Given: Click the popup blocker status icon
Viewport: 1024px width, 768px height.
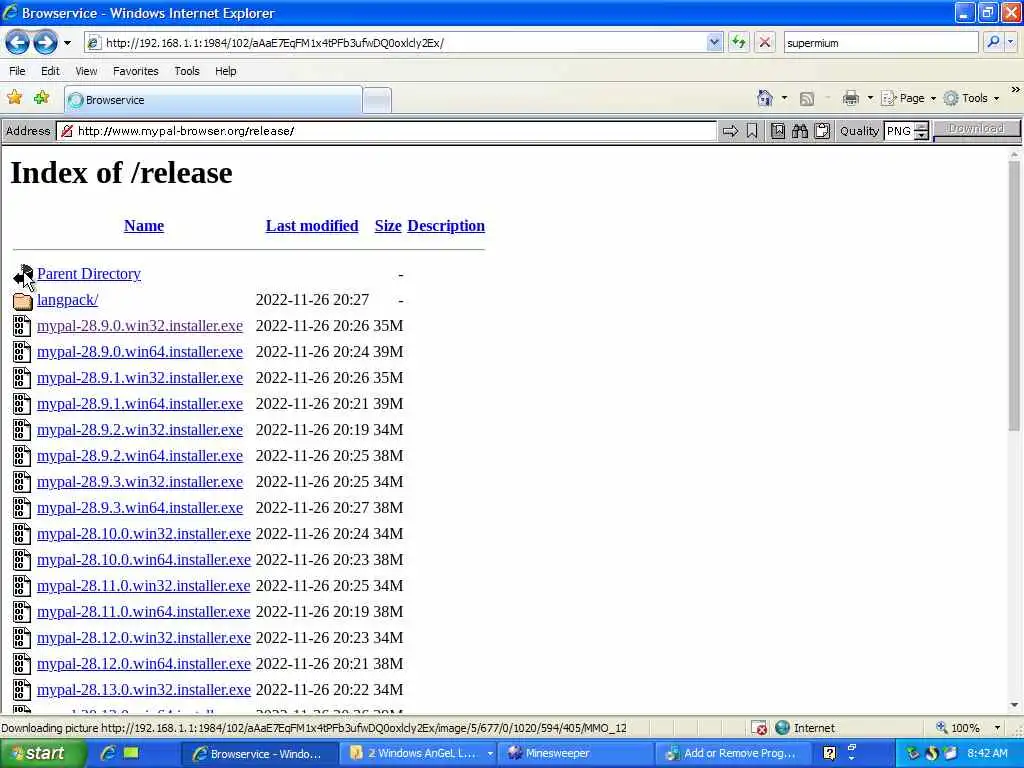Looking at the screenshot, I should click(759, 728).
